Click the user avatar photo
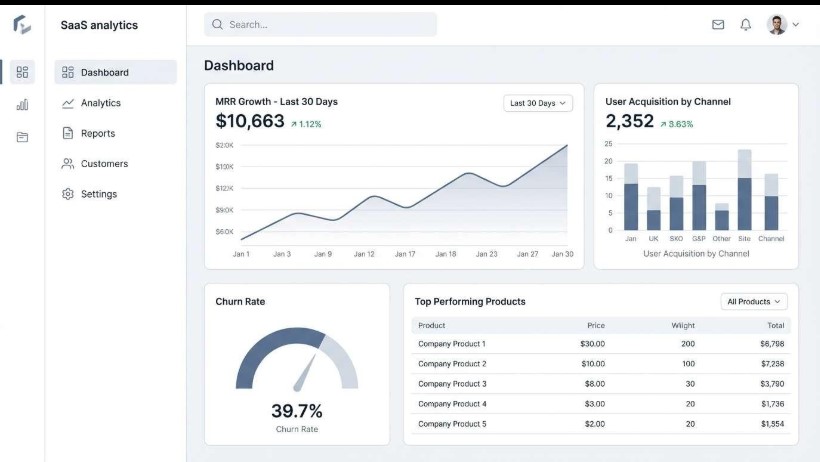The height and width of the screenshot is (462, 820). [777, 25]
